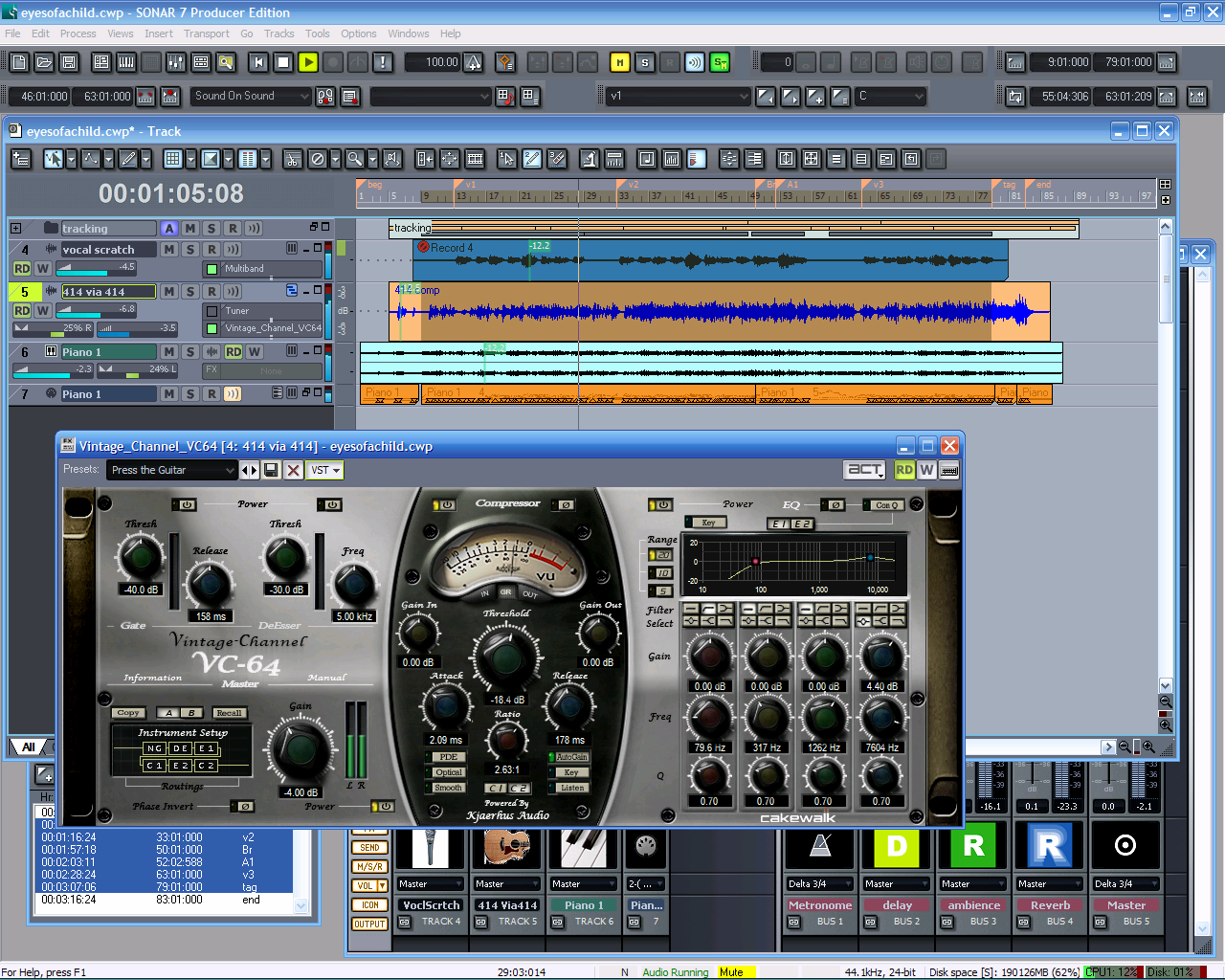Stop transport playback

coord(283,62)
